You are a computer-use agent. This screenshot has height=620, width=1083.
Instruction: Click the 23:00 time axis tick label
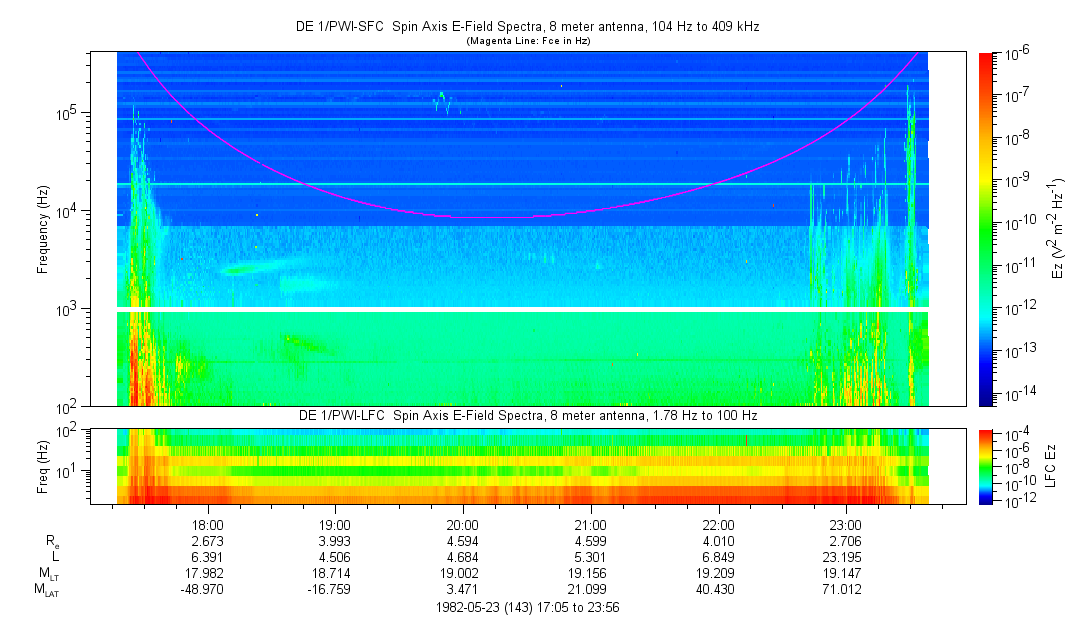pos(846,523)
